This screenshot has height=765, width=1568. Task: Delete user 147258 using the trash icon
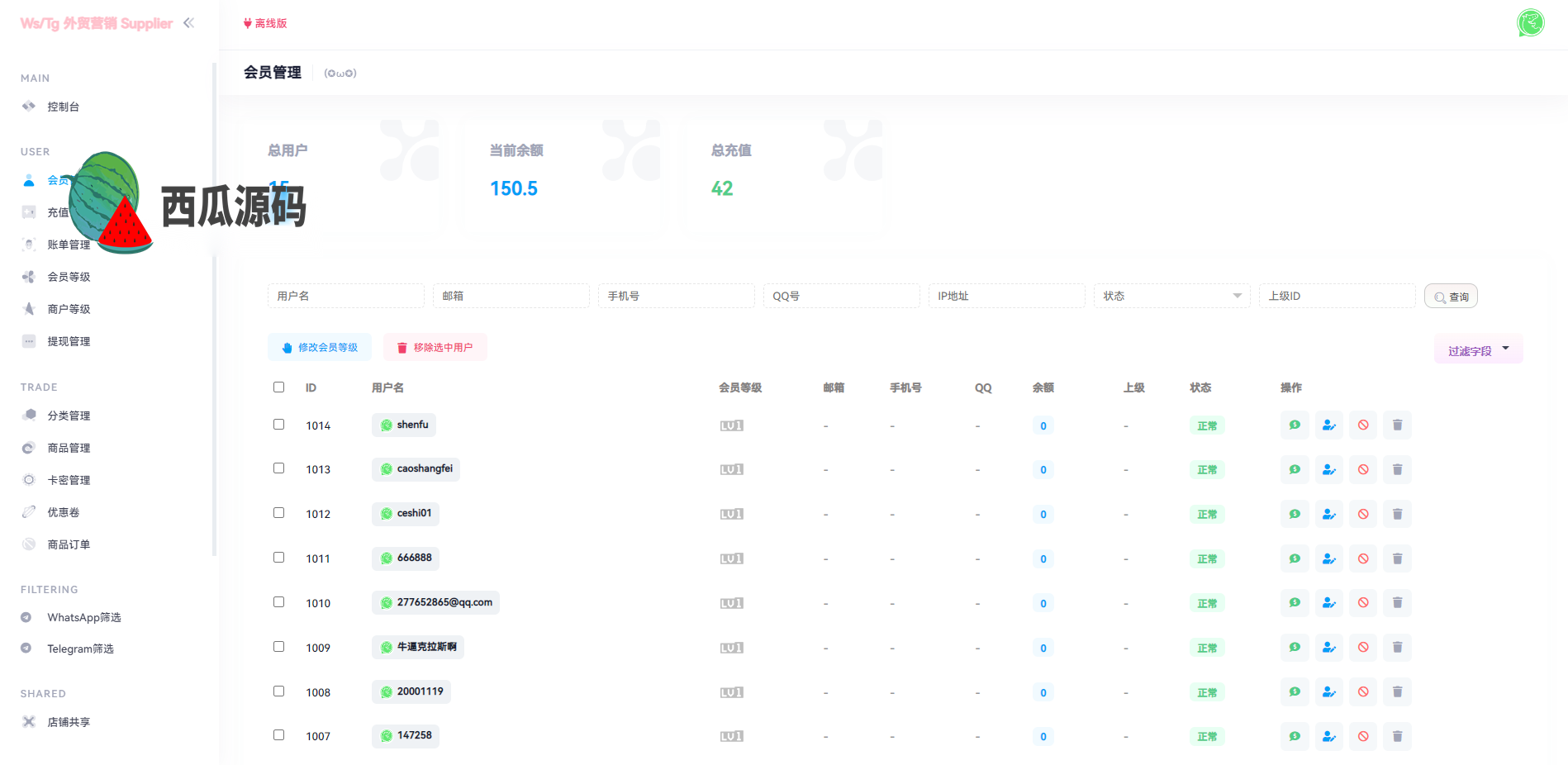(1397, 737)
